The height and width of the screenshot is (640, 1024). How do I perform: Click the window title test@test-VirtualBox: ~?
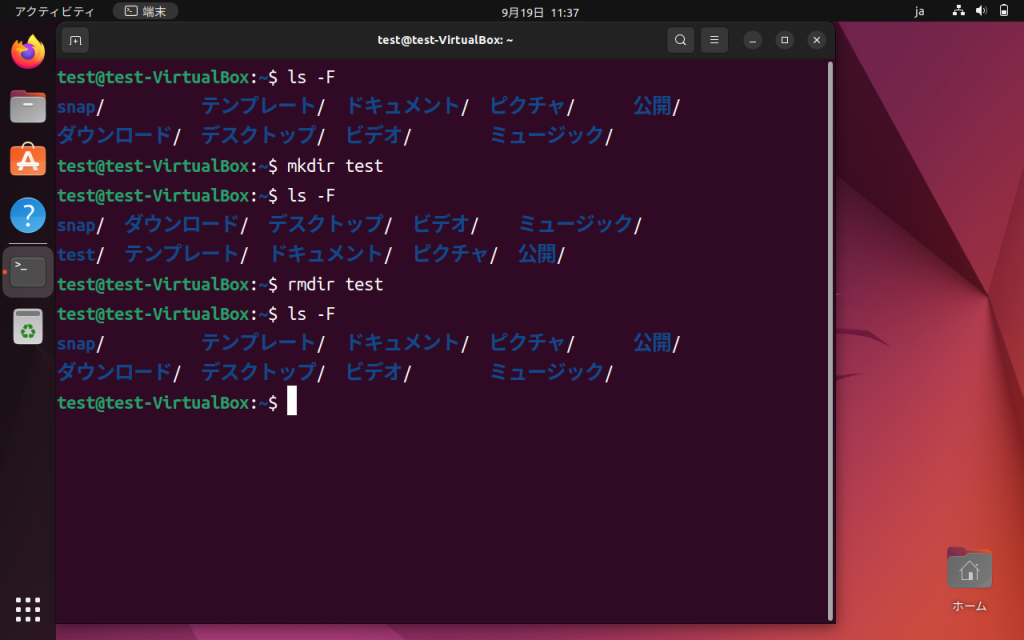click(x=445, y=40)
